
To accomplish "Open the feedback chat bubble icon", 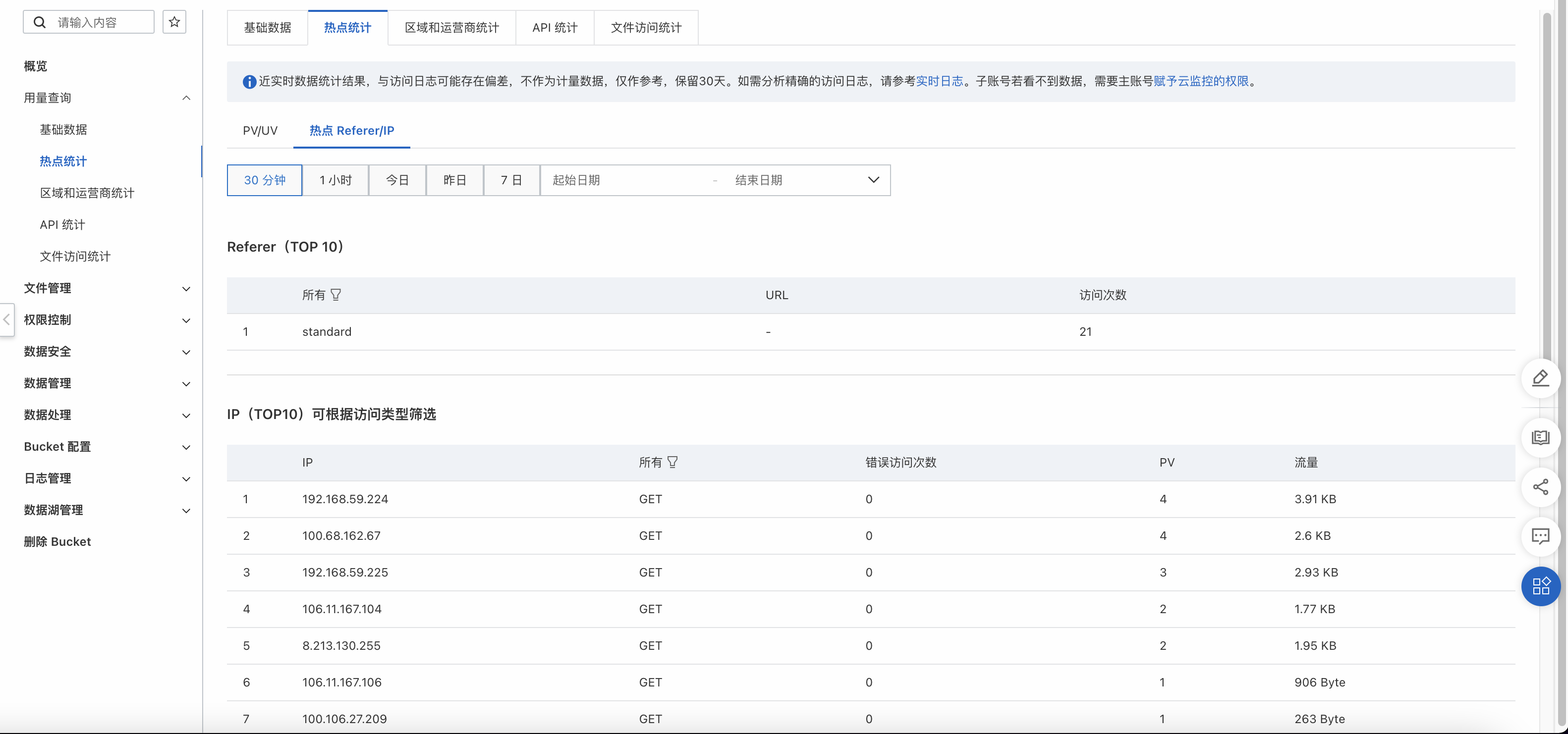I will 1540,536.
